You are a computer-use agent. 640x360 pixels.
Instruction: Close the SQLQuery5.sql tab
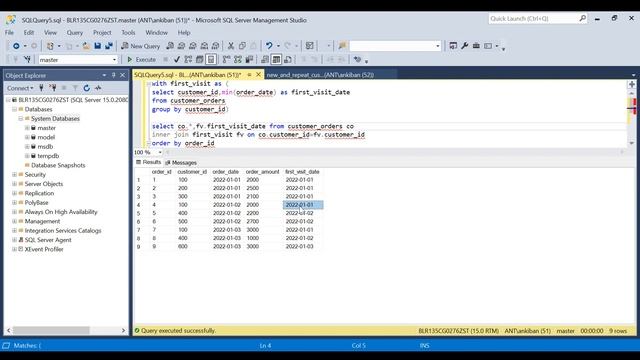point(258,75)
